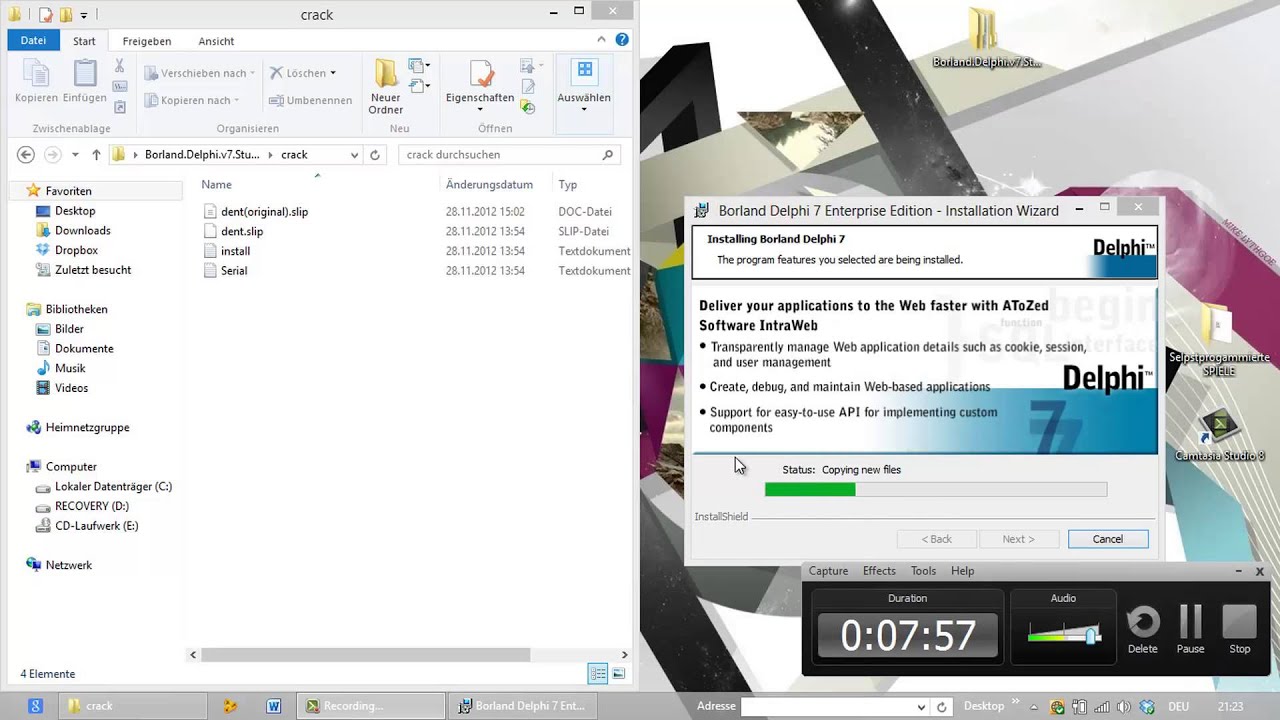Open Borland.Delphi.v7 desktop folder

click(986, 38)
